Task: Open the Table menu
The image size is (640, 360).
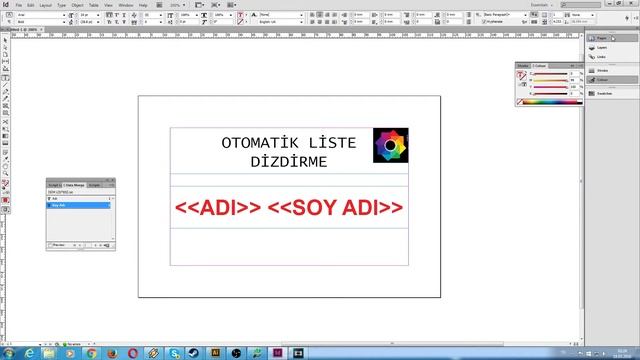Action: point(94,5)
